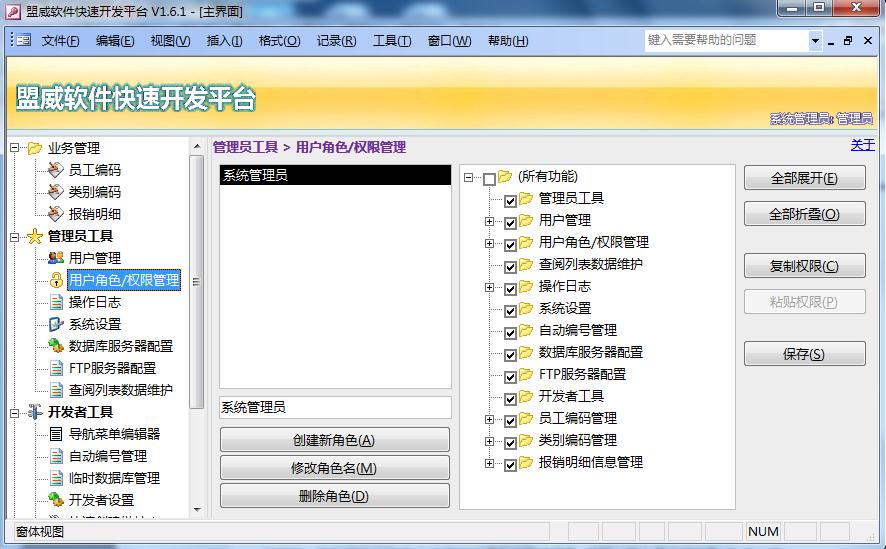The width and height of the screenshot is (886, 549).
Task: Click the 员工编码 icon in navigation tree
Action: [56, 170]
